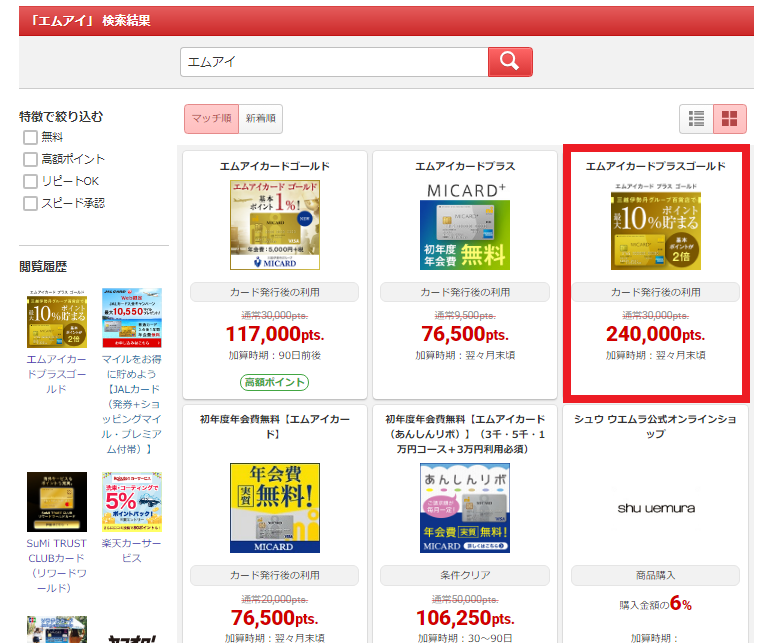This screenshot has height=643, width=757.
Task: Click the yellow 年会費実質無料 banner image
Action: pos(275,508)
